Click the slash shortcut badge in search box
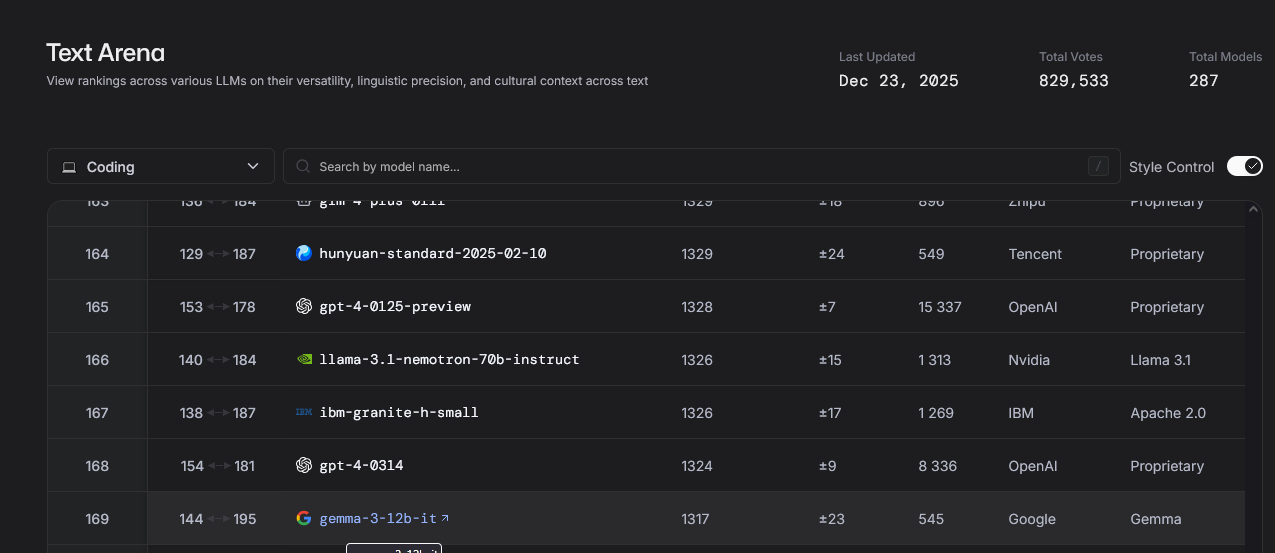This screenshot has width=1275, height=553. pos(1098,167)
